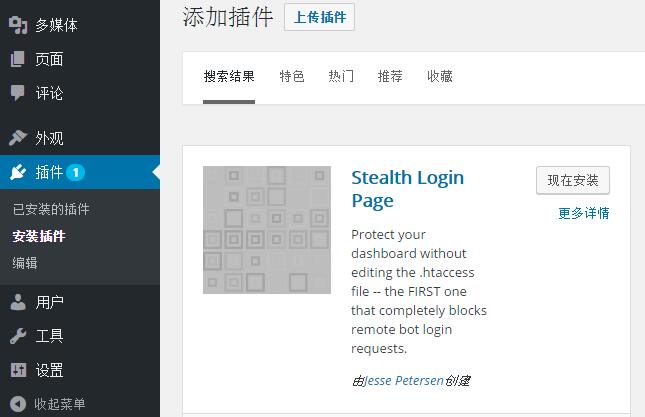Click the plugin update count badge
This screenshot has width=645, height=417.
point(76,172)
